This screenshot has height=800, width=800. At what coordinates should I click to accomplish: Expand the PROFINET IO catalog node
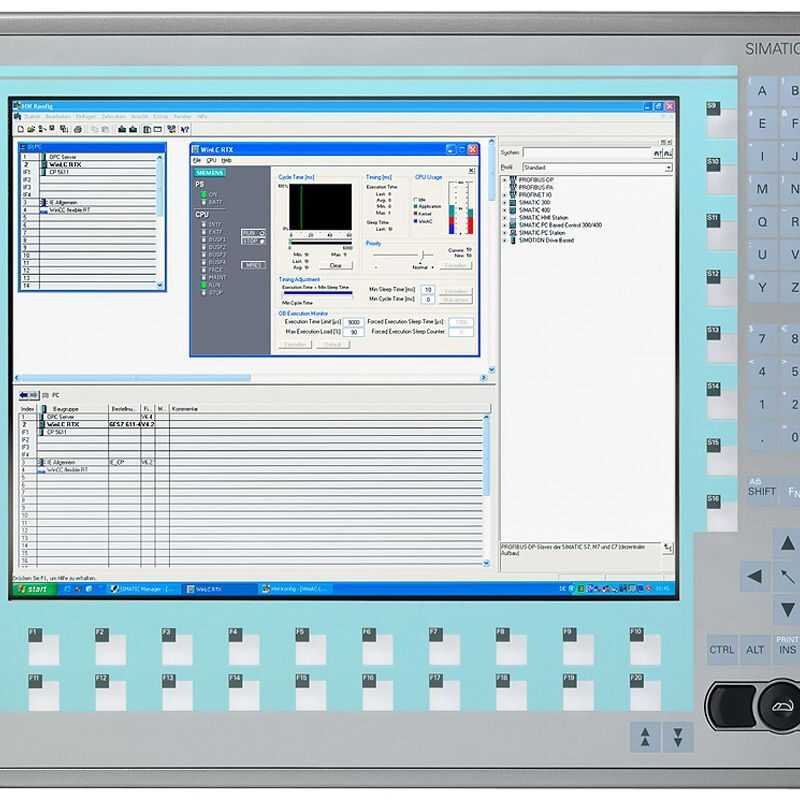(x=504, y=195)
